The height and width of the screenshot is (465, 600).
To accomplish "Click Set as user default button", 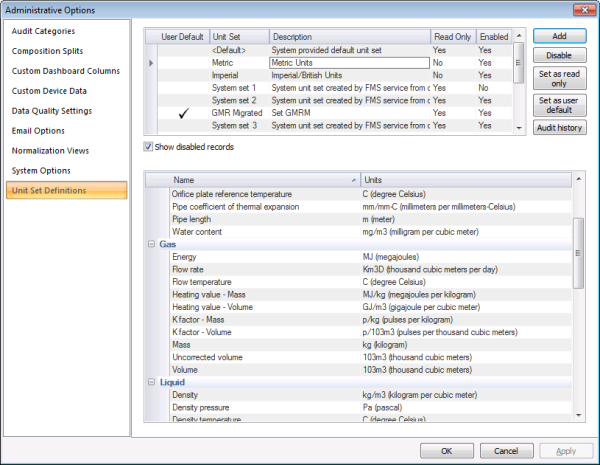I will (559, 105).
